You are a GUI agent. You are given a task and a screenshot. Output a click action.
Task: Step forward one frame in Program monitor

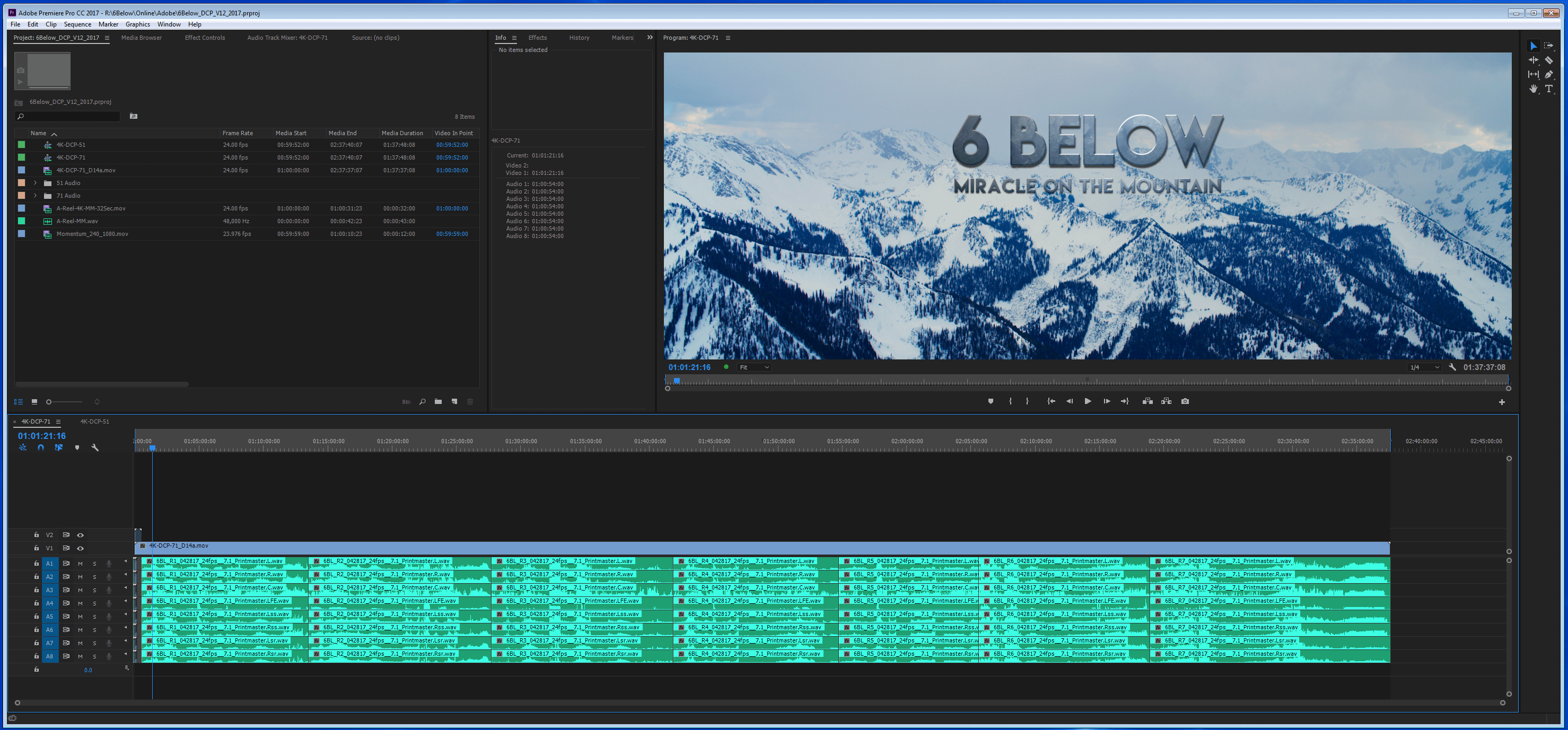[x=1107, y=401]
